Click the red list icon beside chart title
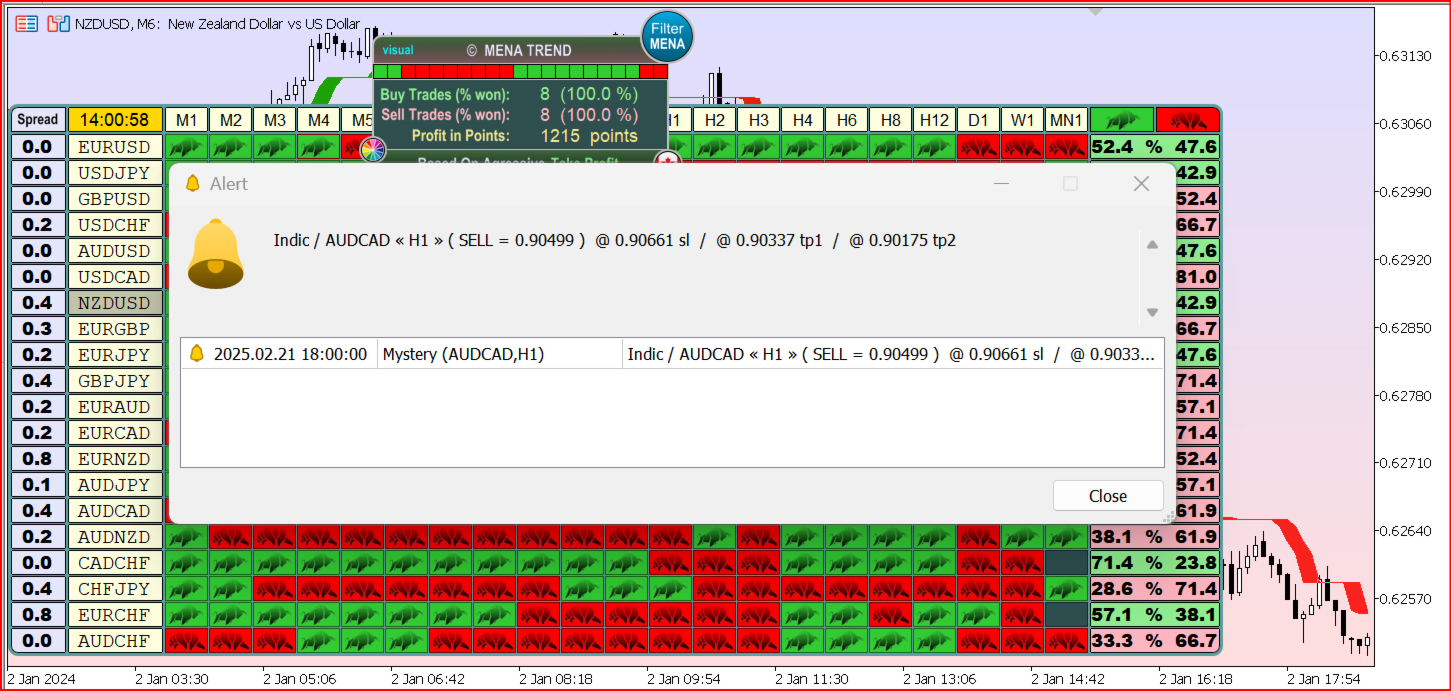This screenshot has width=1451, height=691. 27,24
